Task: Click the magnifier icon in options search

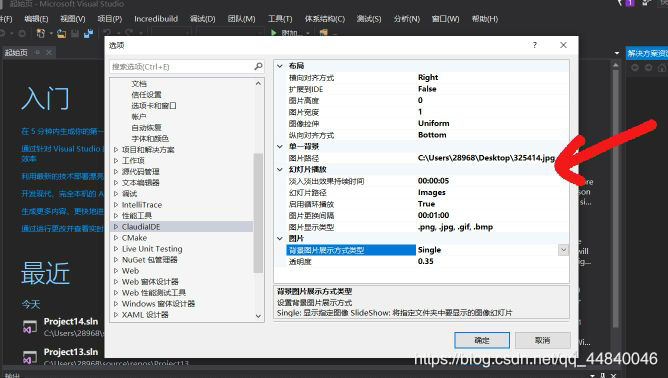Action: click(x=258, y=66)
